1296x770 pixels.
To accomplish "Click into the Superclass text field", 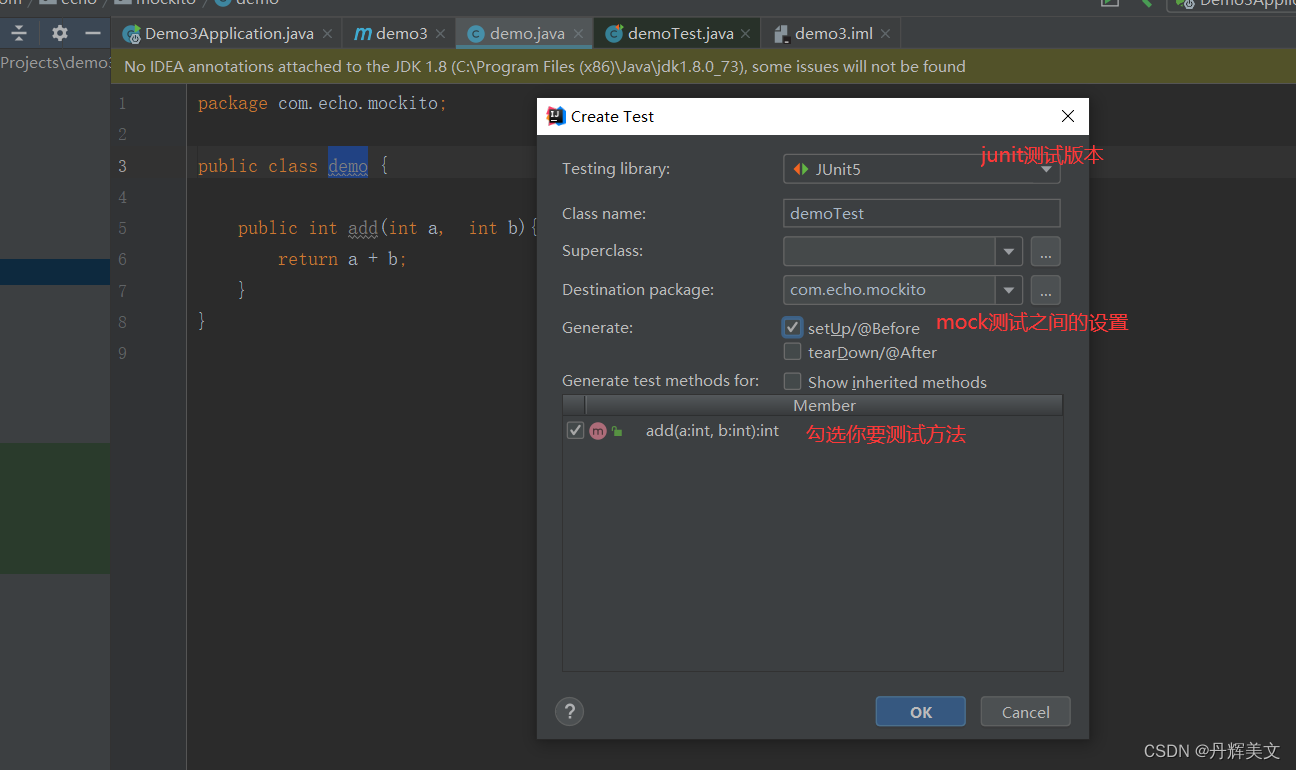I will click(889, 251).
